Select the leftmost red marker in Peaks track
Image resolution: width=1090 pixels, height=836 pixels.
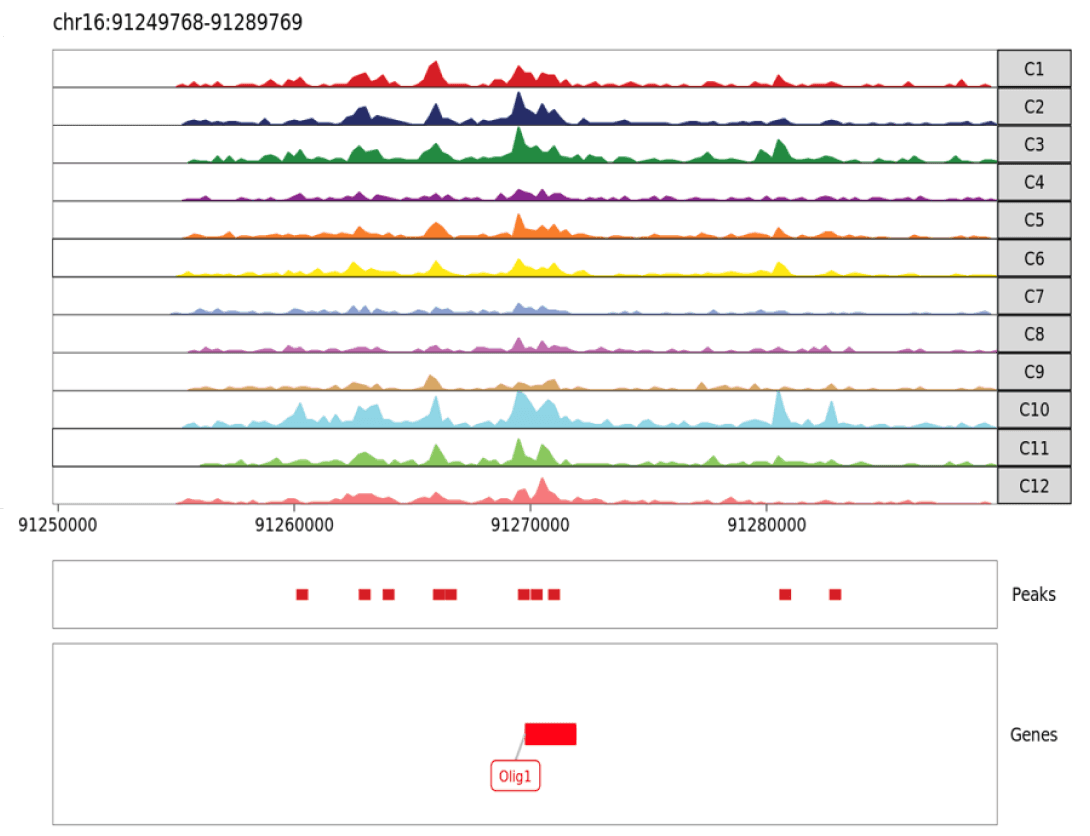302,595
